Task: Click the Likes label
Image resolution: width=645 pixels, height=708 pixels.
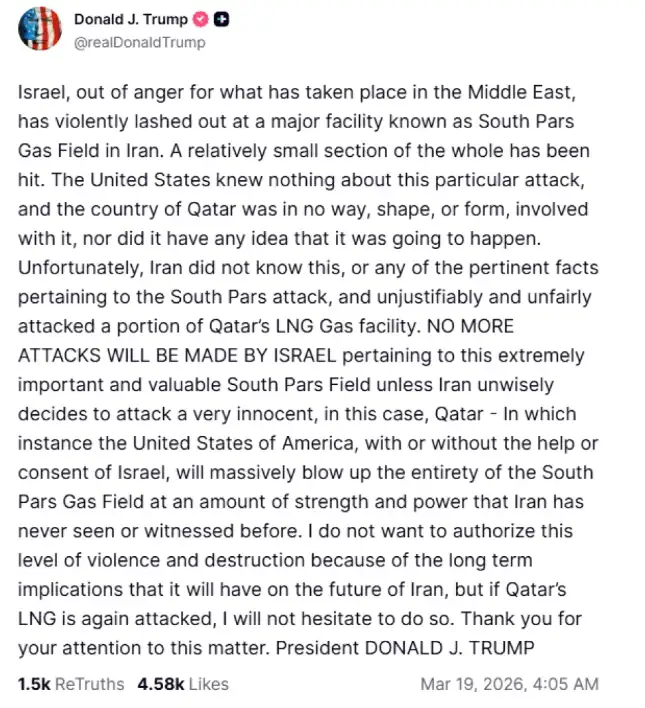Action: pos(207,684)
